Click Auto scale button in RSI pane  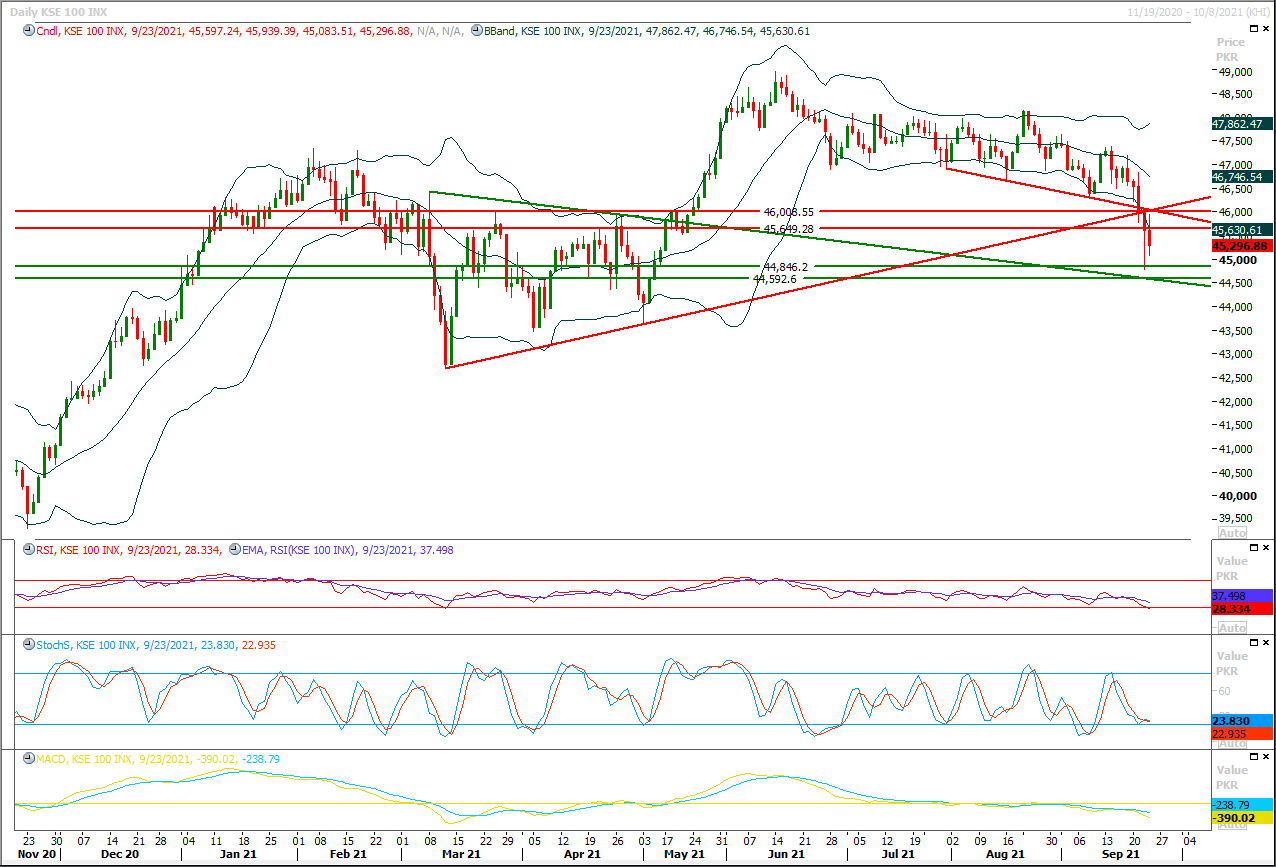(1232, 628)
